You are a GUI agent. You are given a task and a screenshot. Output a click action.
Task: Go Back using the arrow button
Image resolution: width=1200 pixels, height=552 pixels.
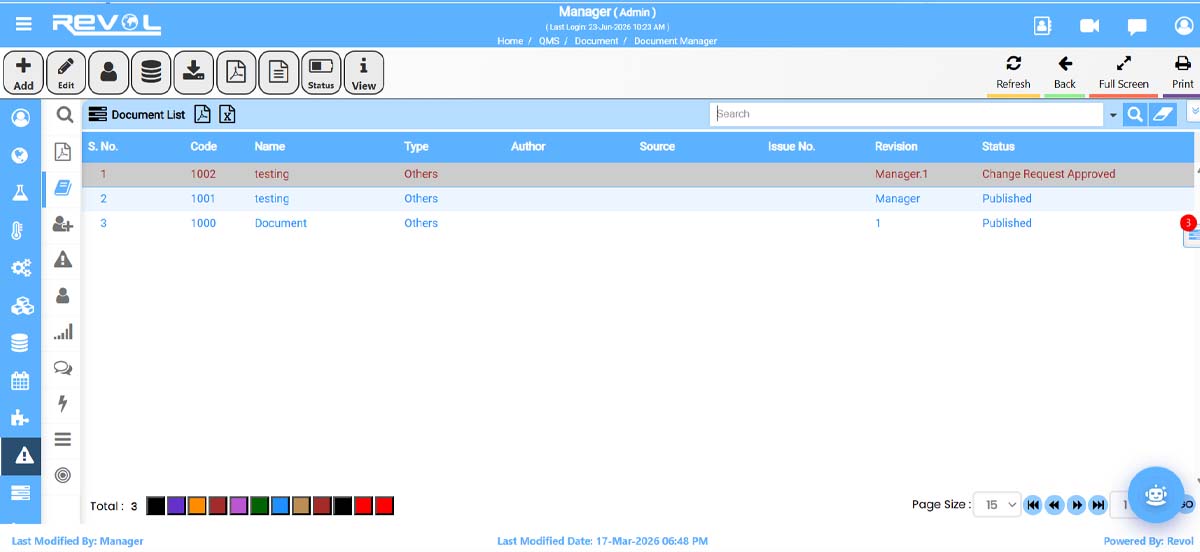tap(1065, 73)
